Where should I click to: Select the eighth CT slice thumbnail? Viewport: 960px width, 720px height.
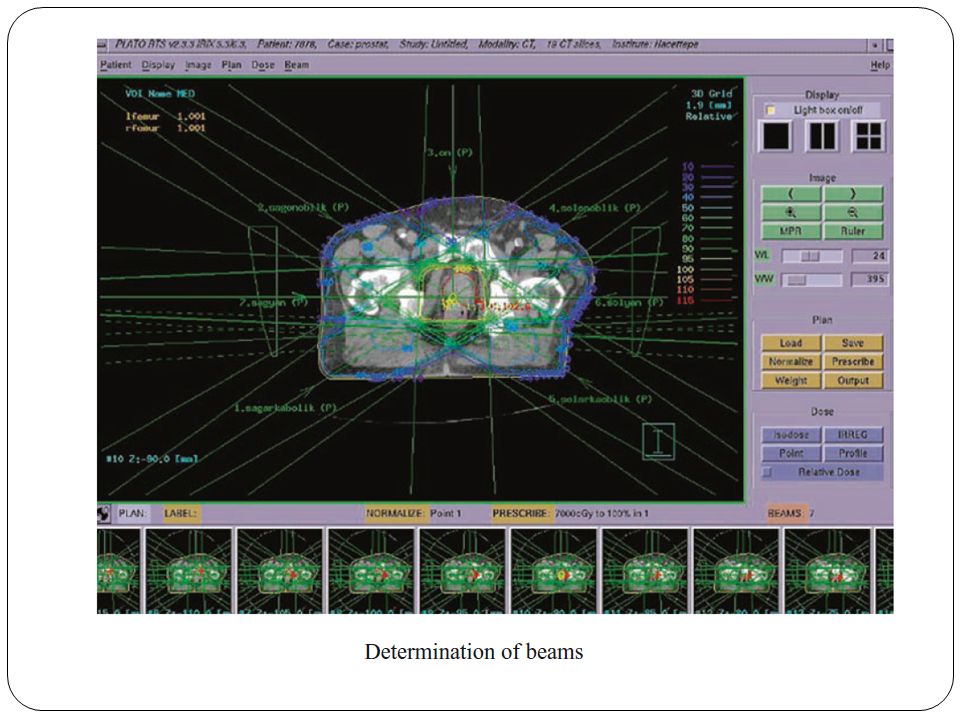736,571
